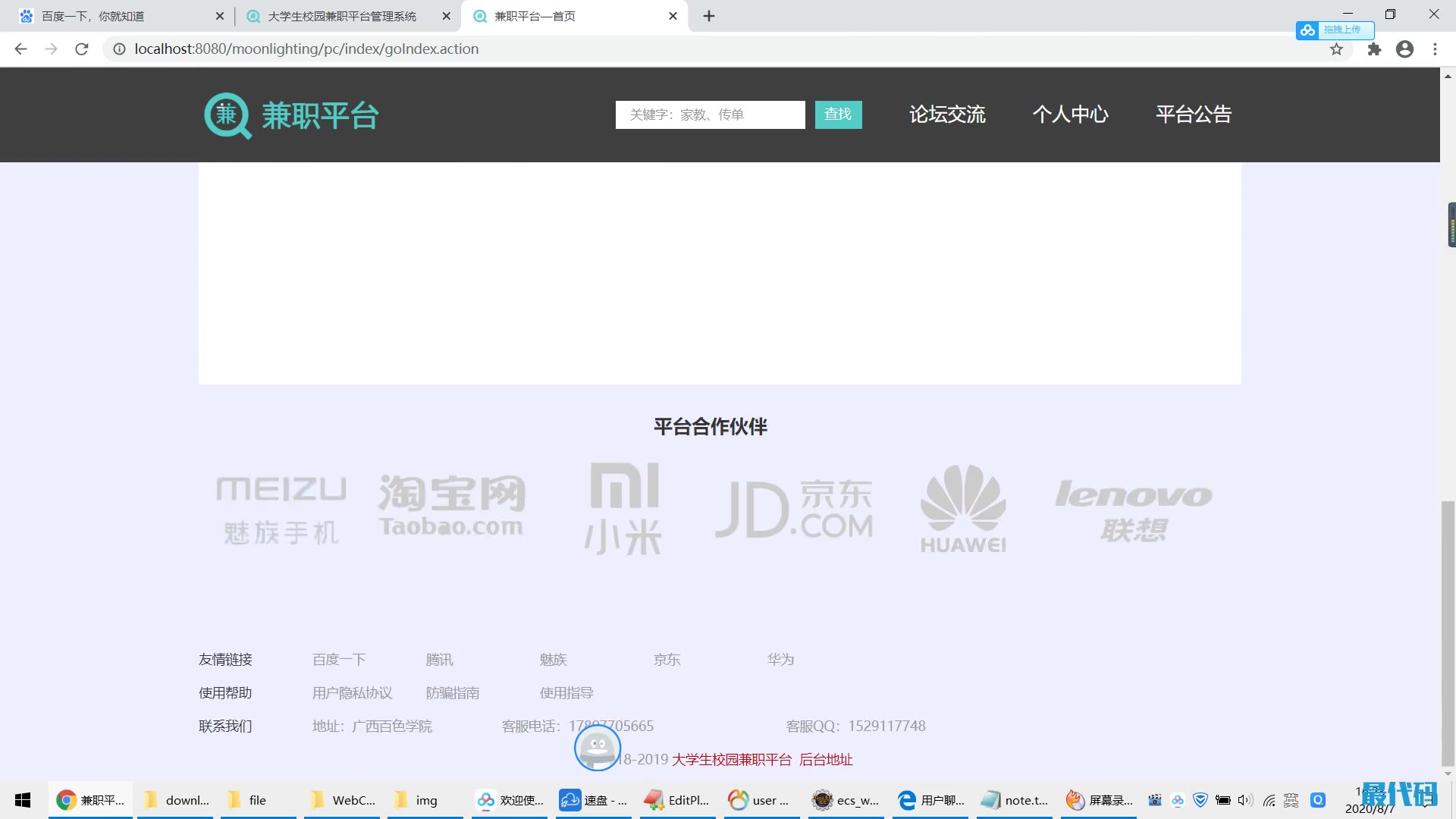Click the Lenovo 联想 partner logo

(x=1134, y=510)
